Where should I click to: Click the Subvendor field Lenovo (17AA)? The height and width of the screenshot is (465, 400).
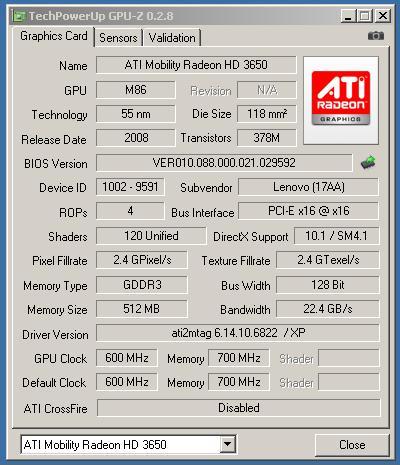[x=309, y=187]
